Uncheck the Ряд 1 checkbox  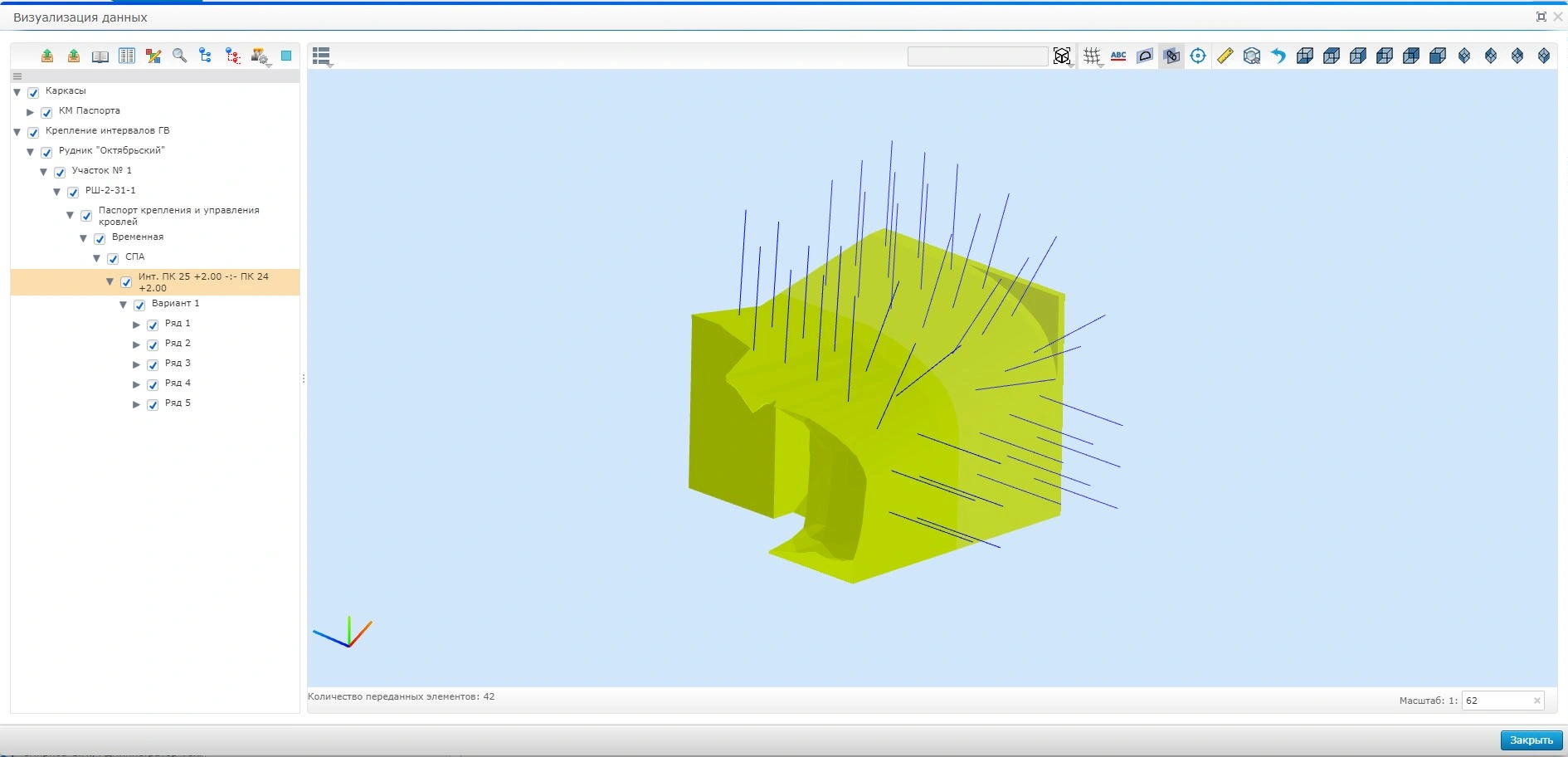click(153, 325)
